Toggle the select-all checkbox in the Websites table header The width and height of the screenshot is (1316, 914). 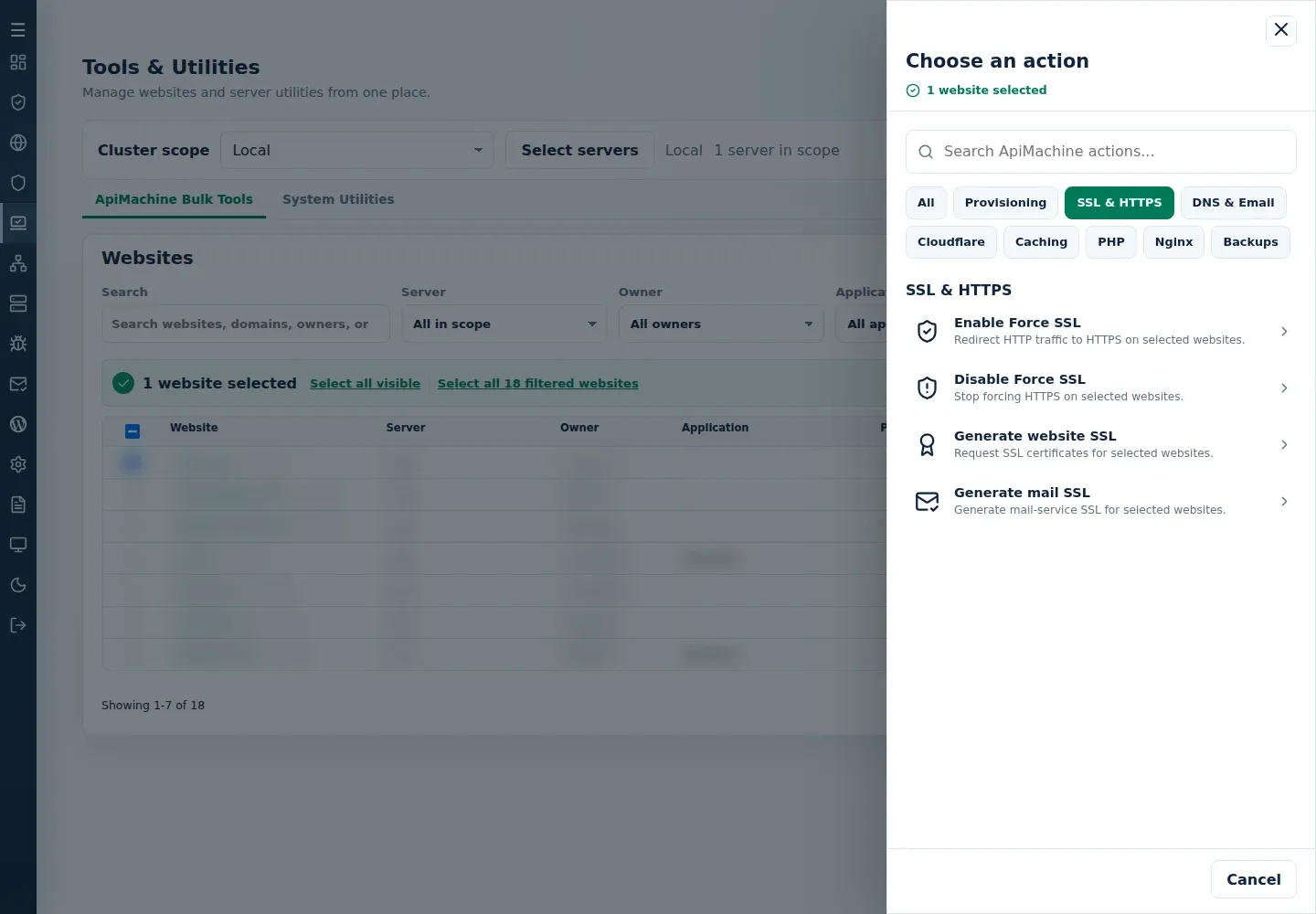133,431
